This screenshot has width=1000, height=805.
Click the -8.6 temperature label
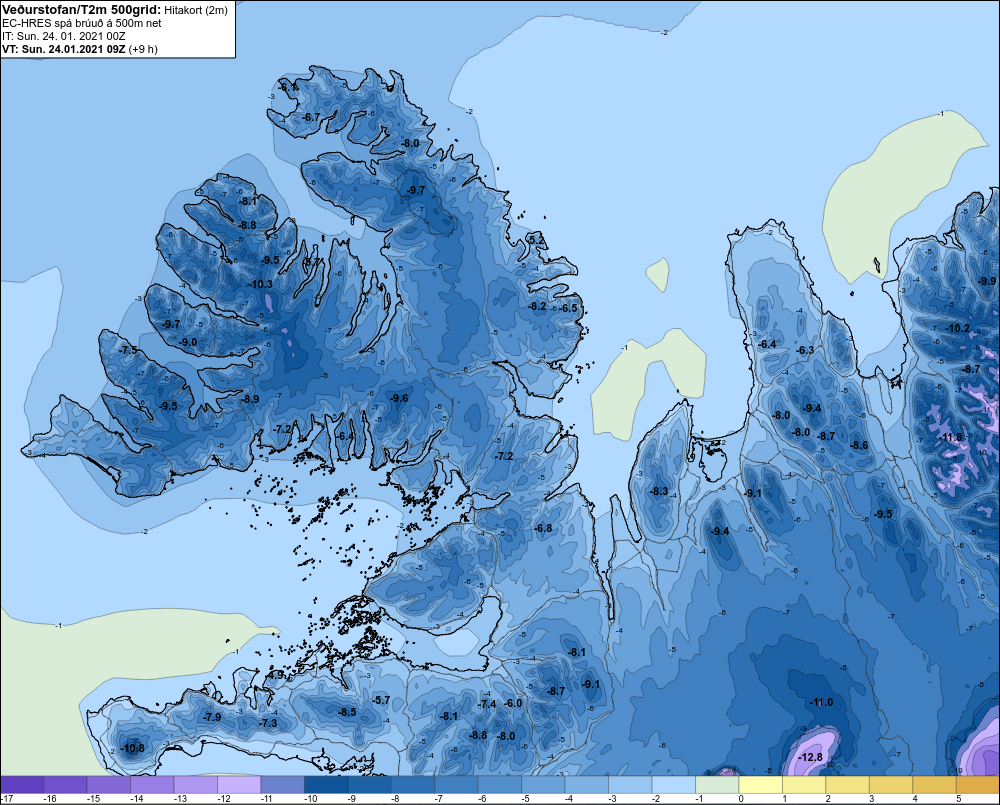point(859,445)
